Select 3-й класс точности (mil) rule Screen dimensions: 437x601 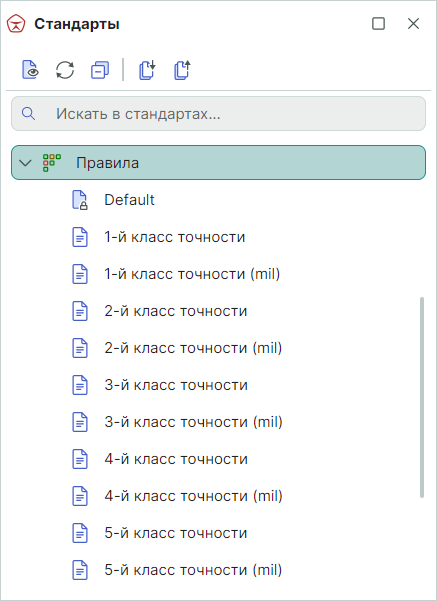click(194, 422)
